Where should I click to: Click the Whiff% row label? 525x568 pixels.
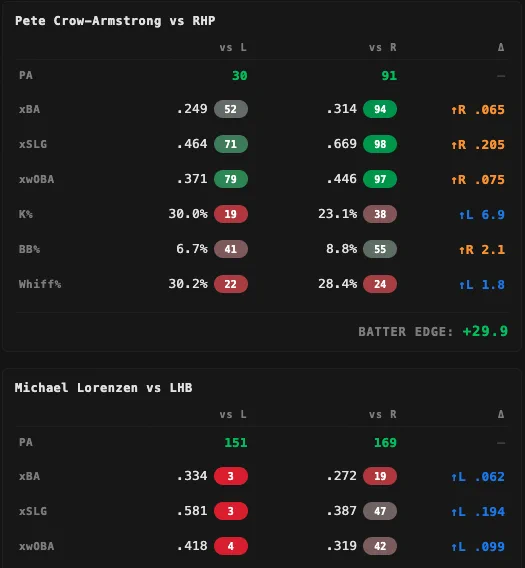pyautogui.click(x=40, y=284)
